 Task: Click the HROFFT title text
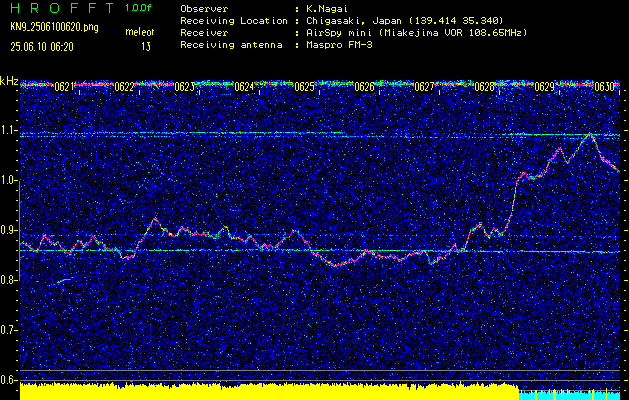(62, 8)
